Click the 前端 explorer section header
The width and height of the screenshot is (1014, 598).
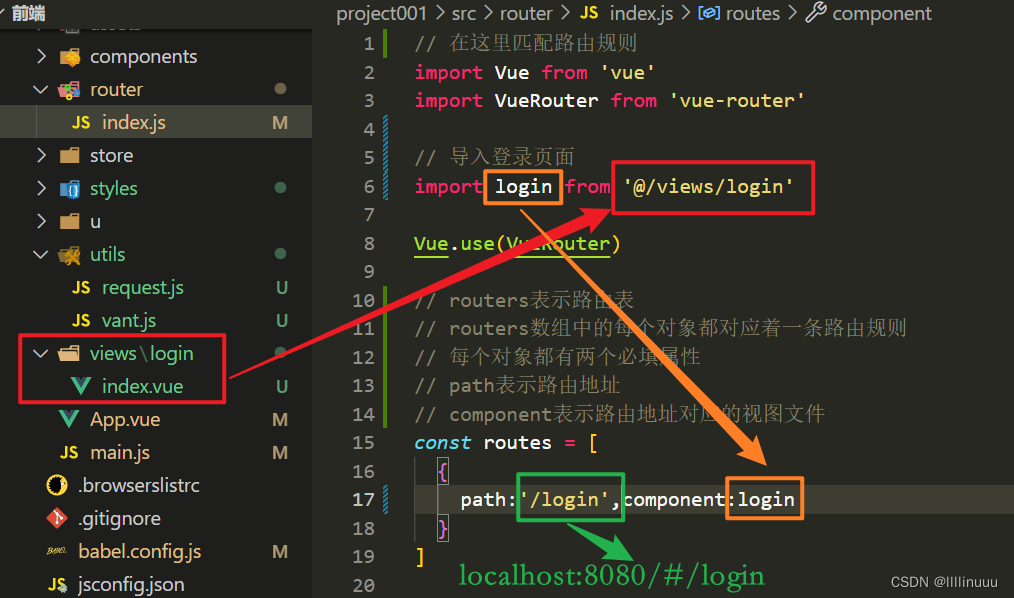(x=28, y=12)
